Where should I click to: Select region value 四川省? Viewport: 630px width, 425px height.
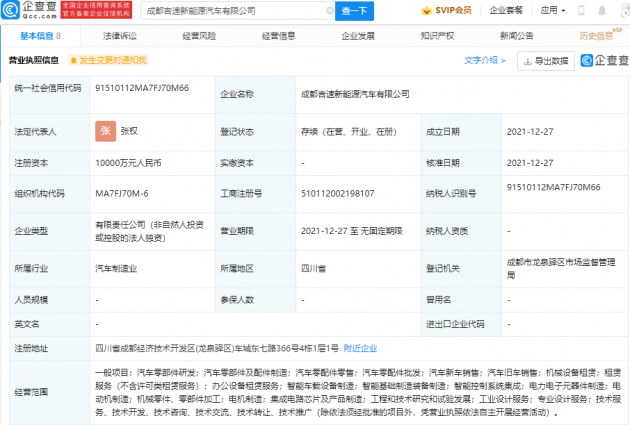(x=313, y=269)
